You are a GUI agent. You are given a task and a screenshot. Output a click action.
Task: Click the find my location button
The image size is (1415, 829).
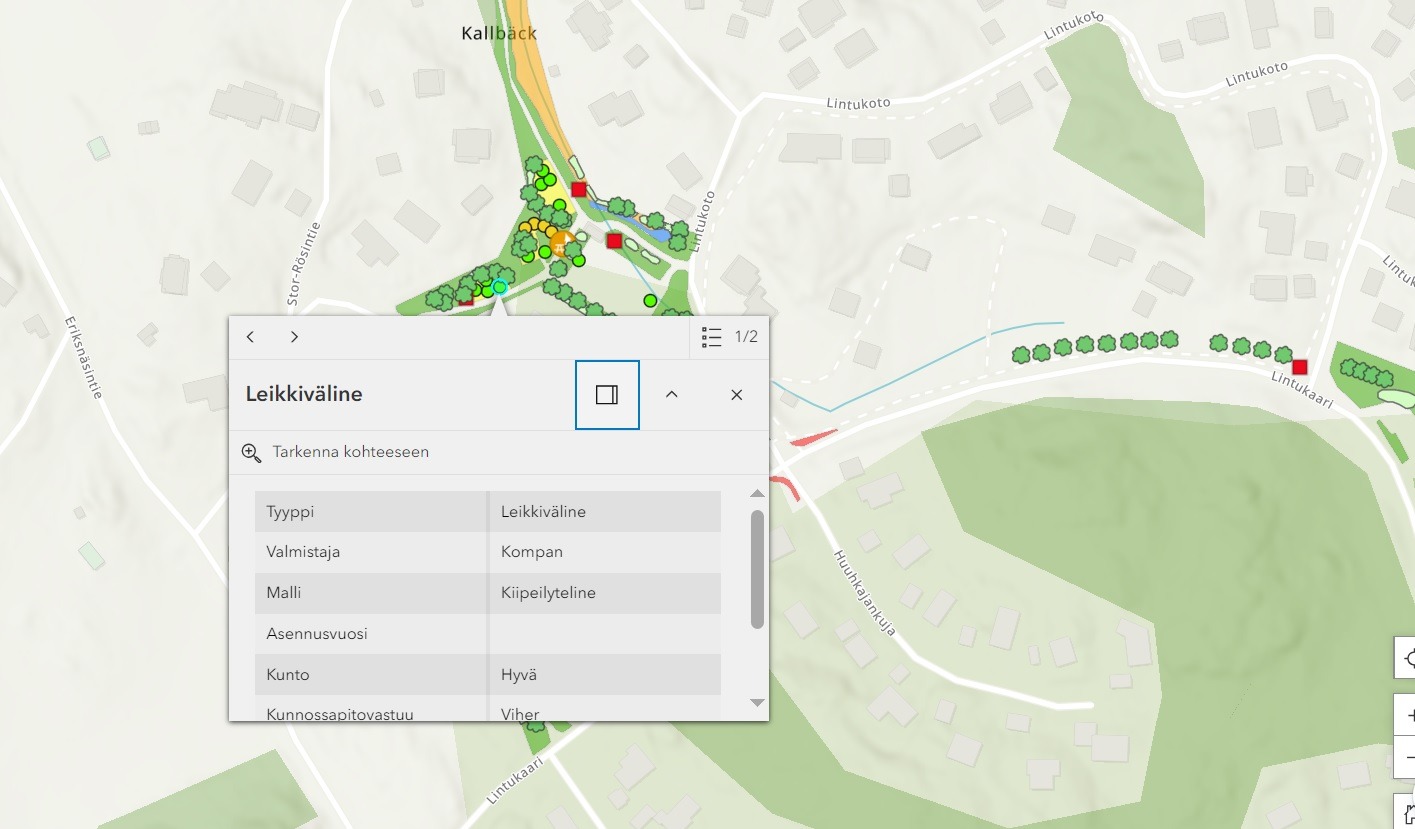pos(1408,660)
